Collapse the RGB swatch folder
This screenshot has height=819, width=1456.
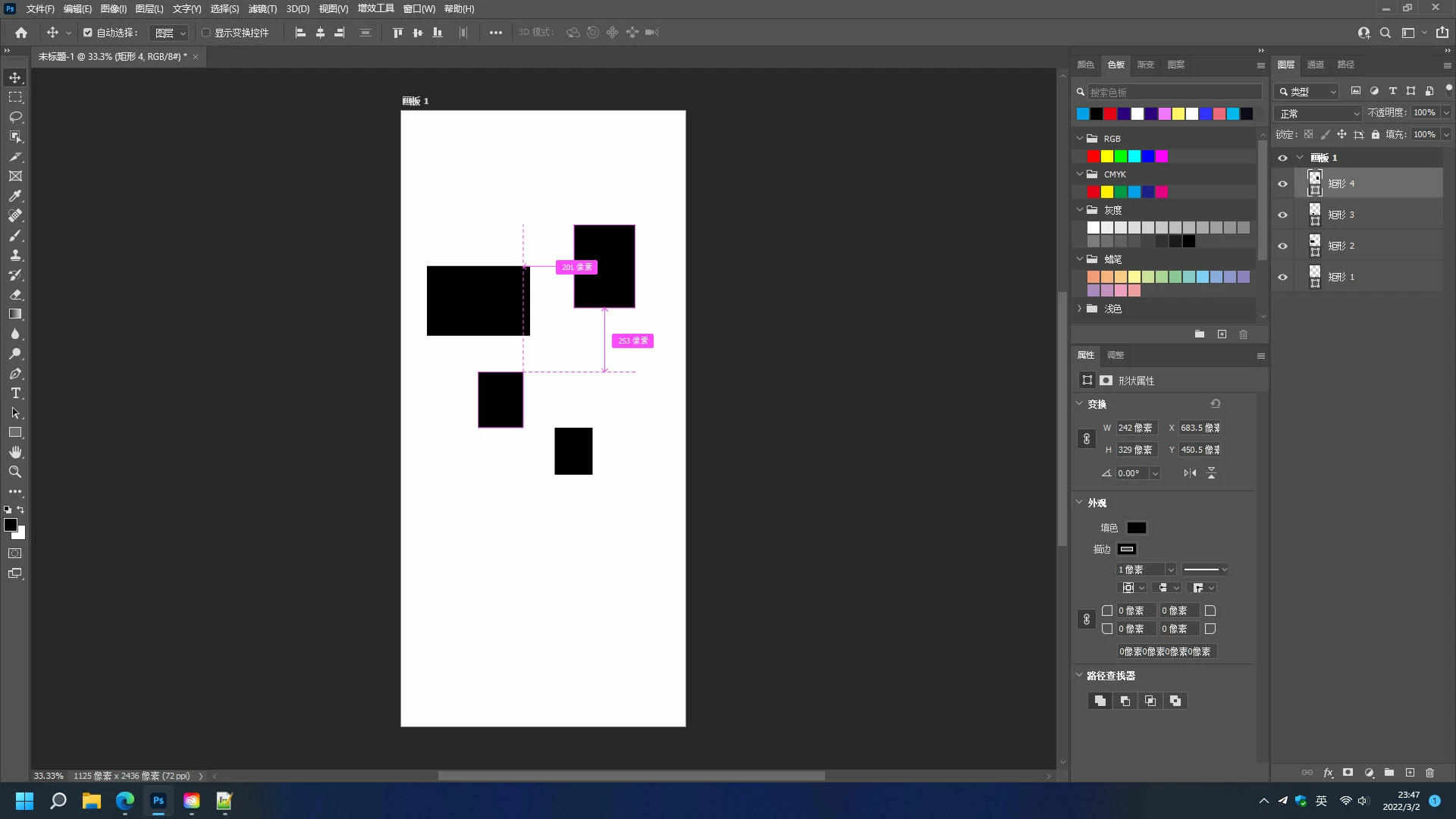tap(1080, 139)
